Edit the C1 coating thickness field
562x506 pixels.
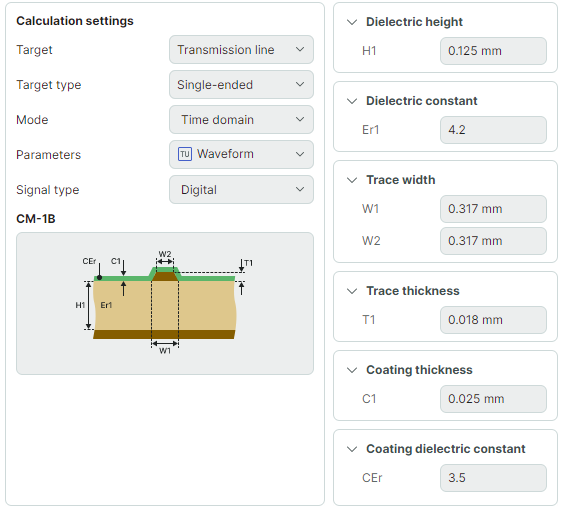tap(493, 399)
